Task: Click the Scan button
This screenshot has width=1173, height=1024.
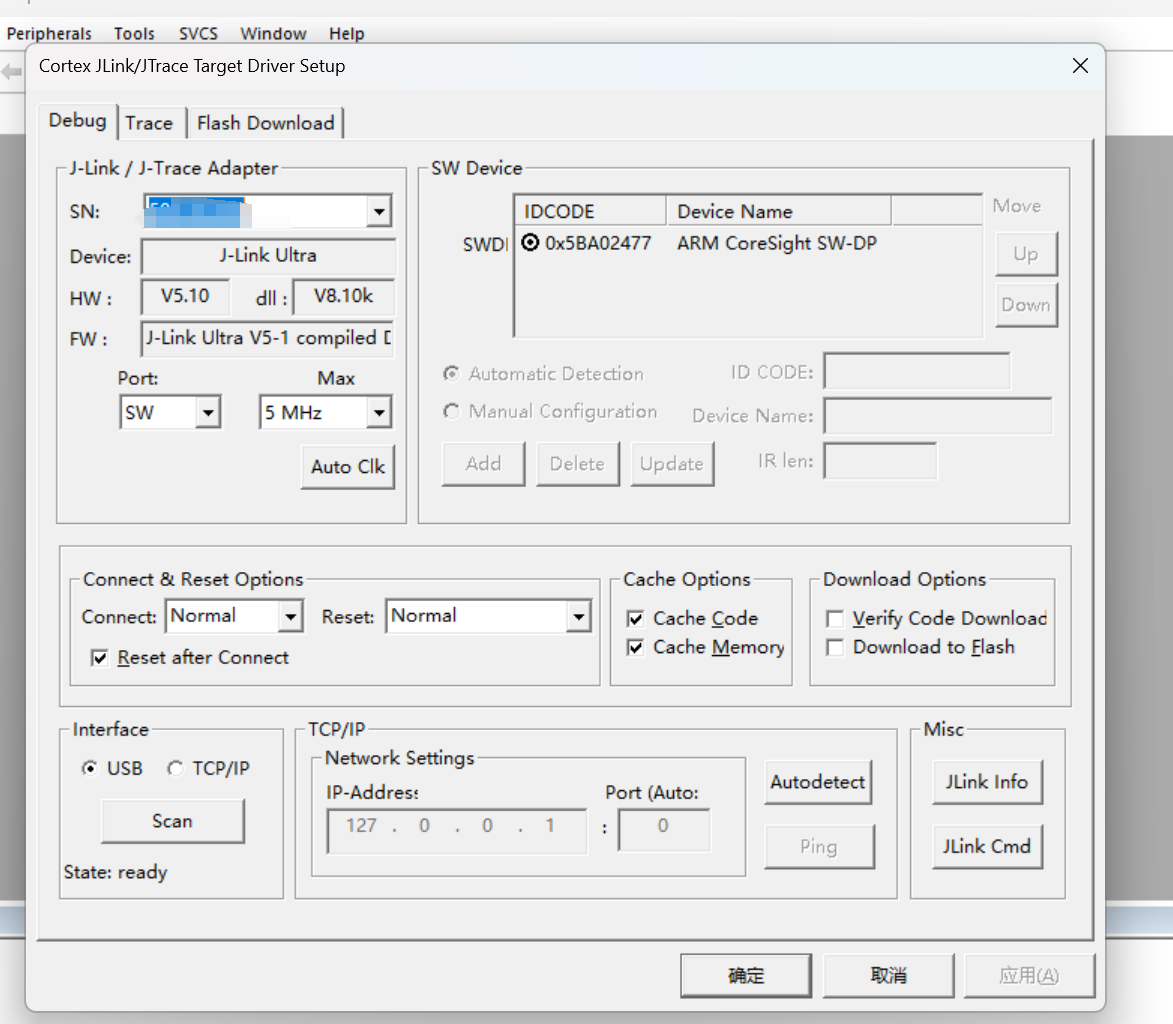Action: pyautogui.click(x=173, y=821)
